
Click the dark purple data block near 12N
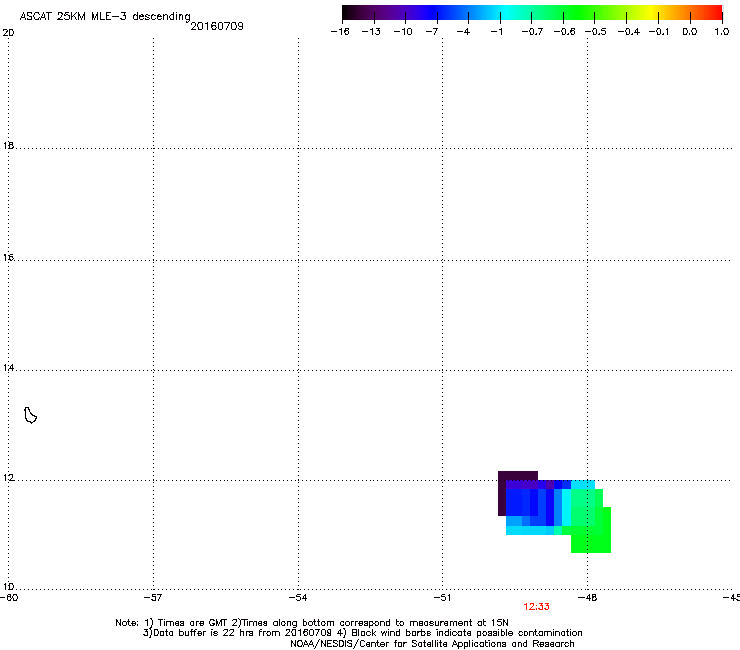(x=518, y=475)
